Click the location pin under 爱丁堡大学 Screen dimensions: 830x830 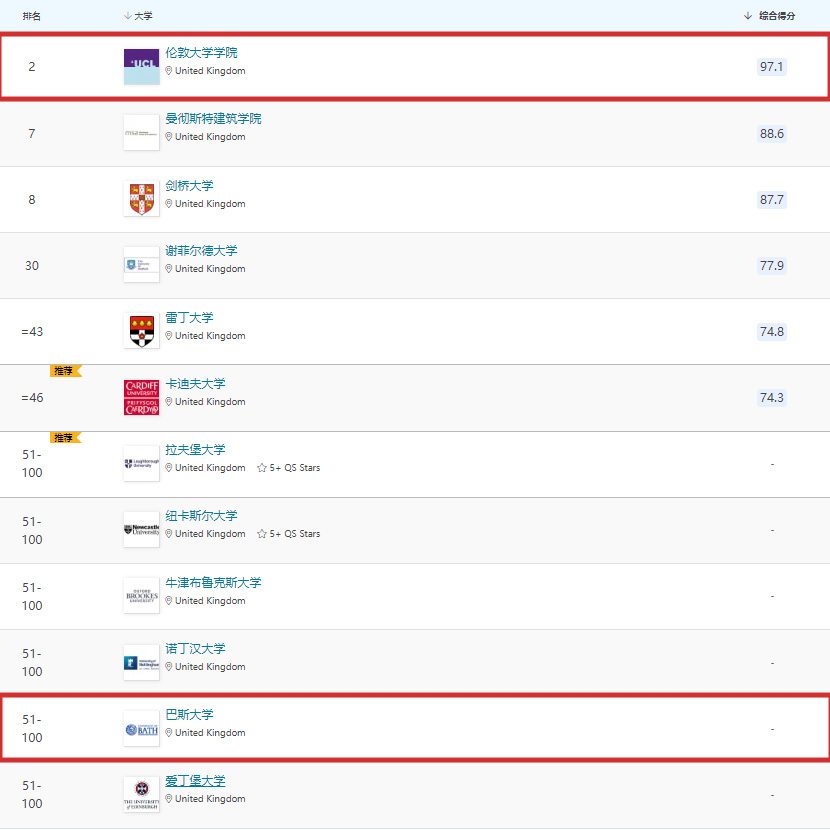[169, 799]
